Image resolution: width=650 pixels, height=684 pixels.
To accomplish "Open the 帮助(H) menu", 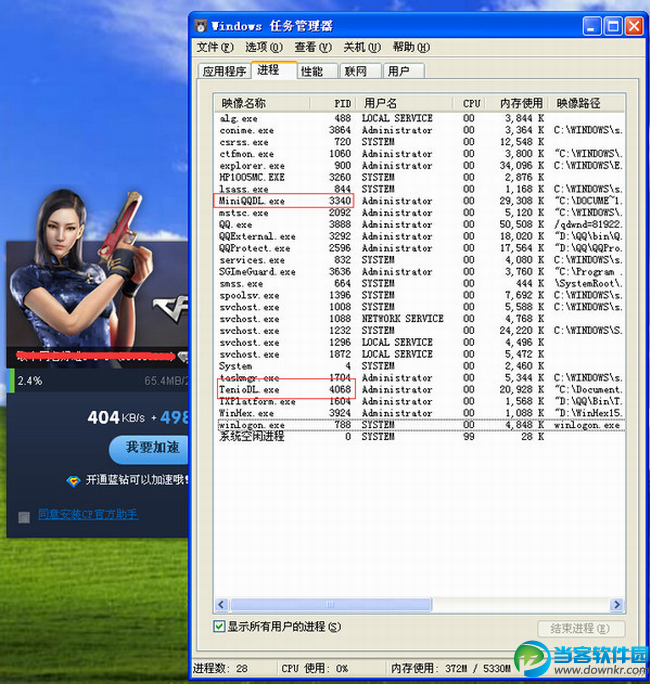I will pos(411,47).
